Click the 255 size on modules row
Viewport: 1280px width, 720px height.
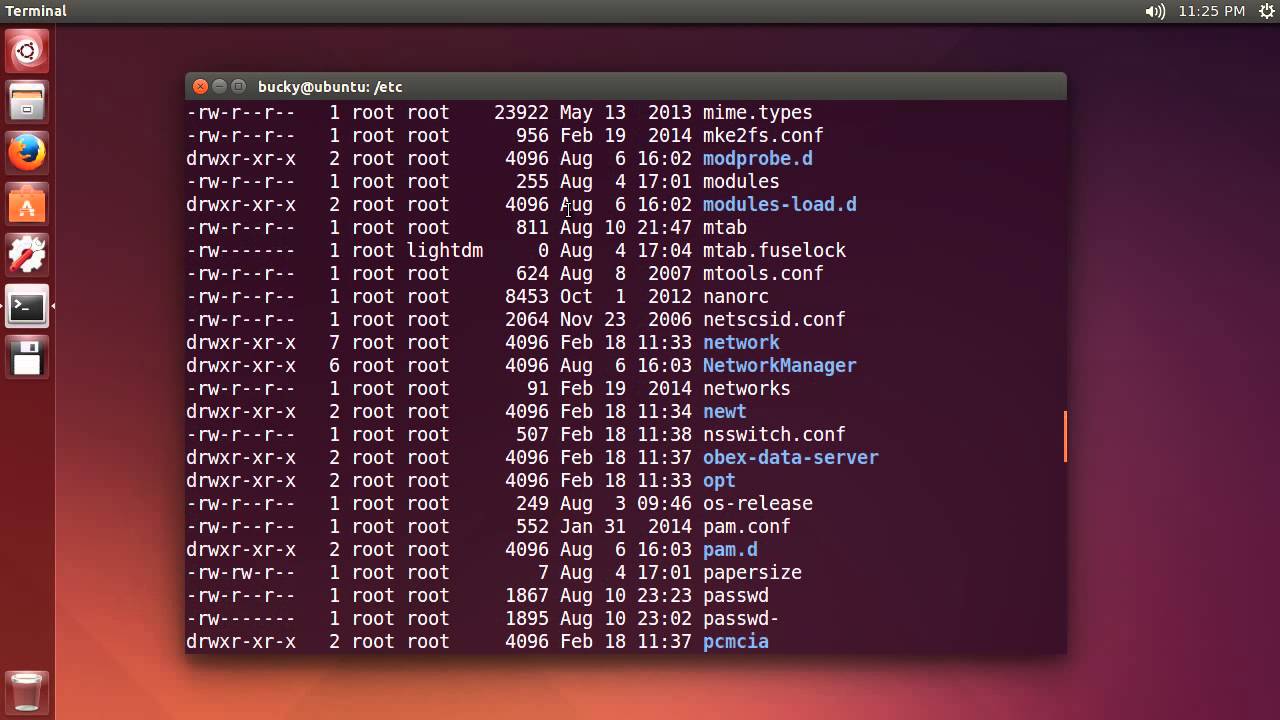point(532,181)
